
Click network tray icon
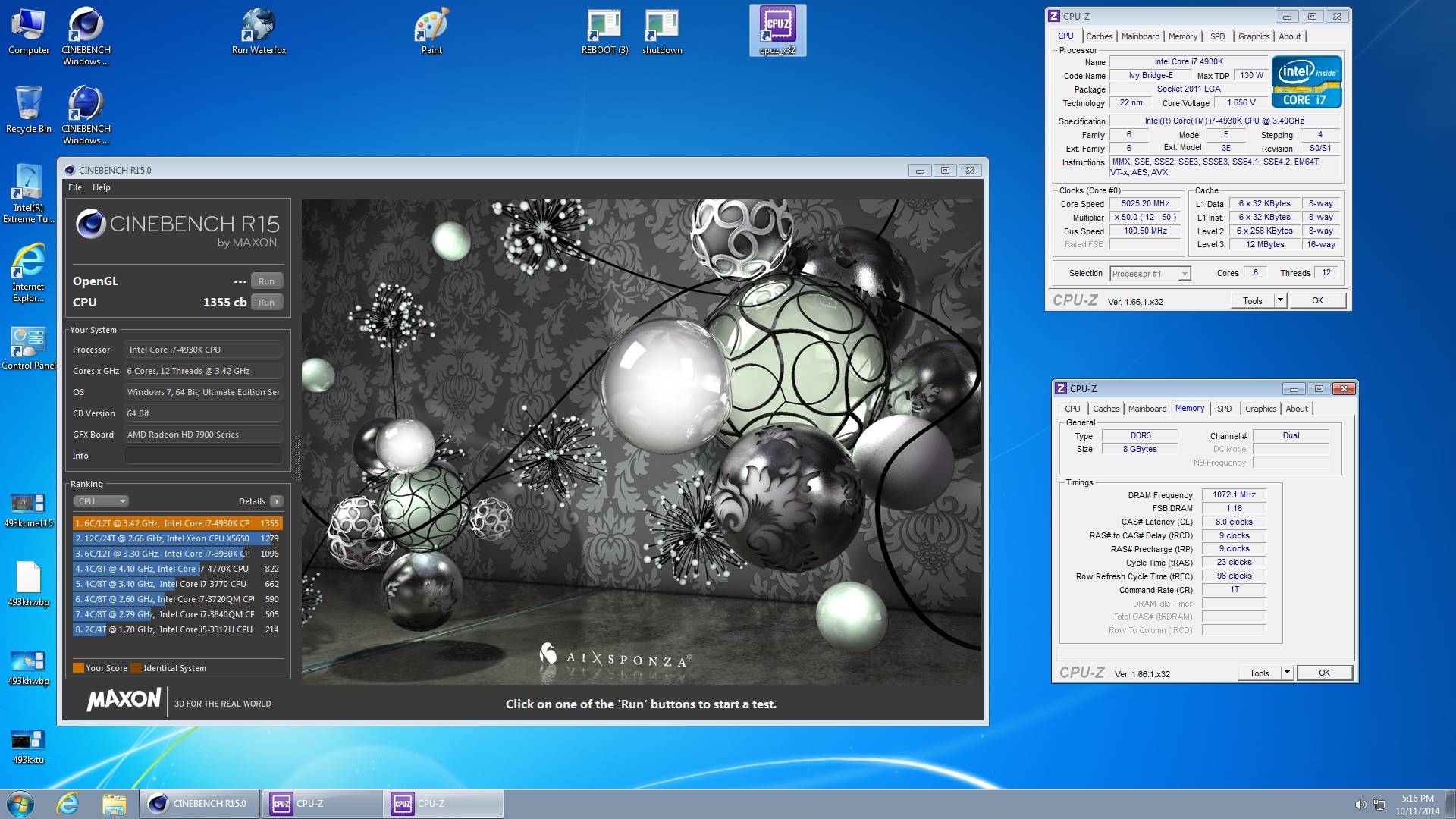(1379, 805)
